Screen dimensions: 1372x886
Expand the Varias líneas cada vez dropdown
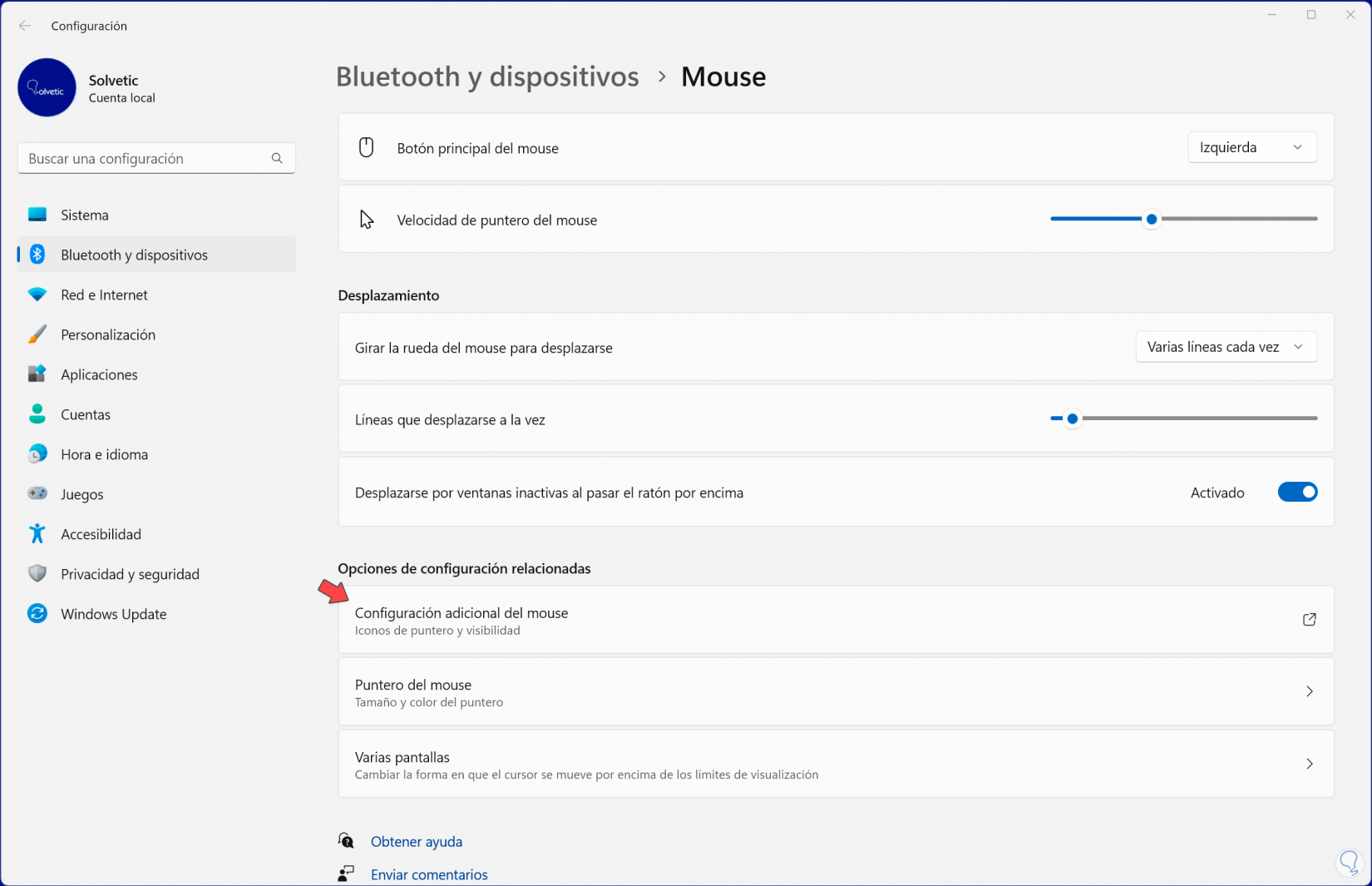point(1226,347)
